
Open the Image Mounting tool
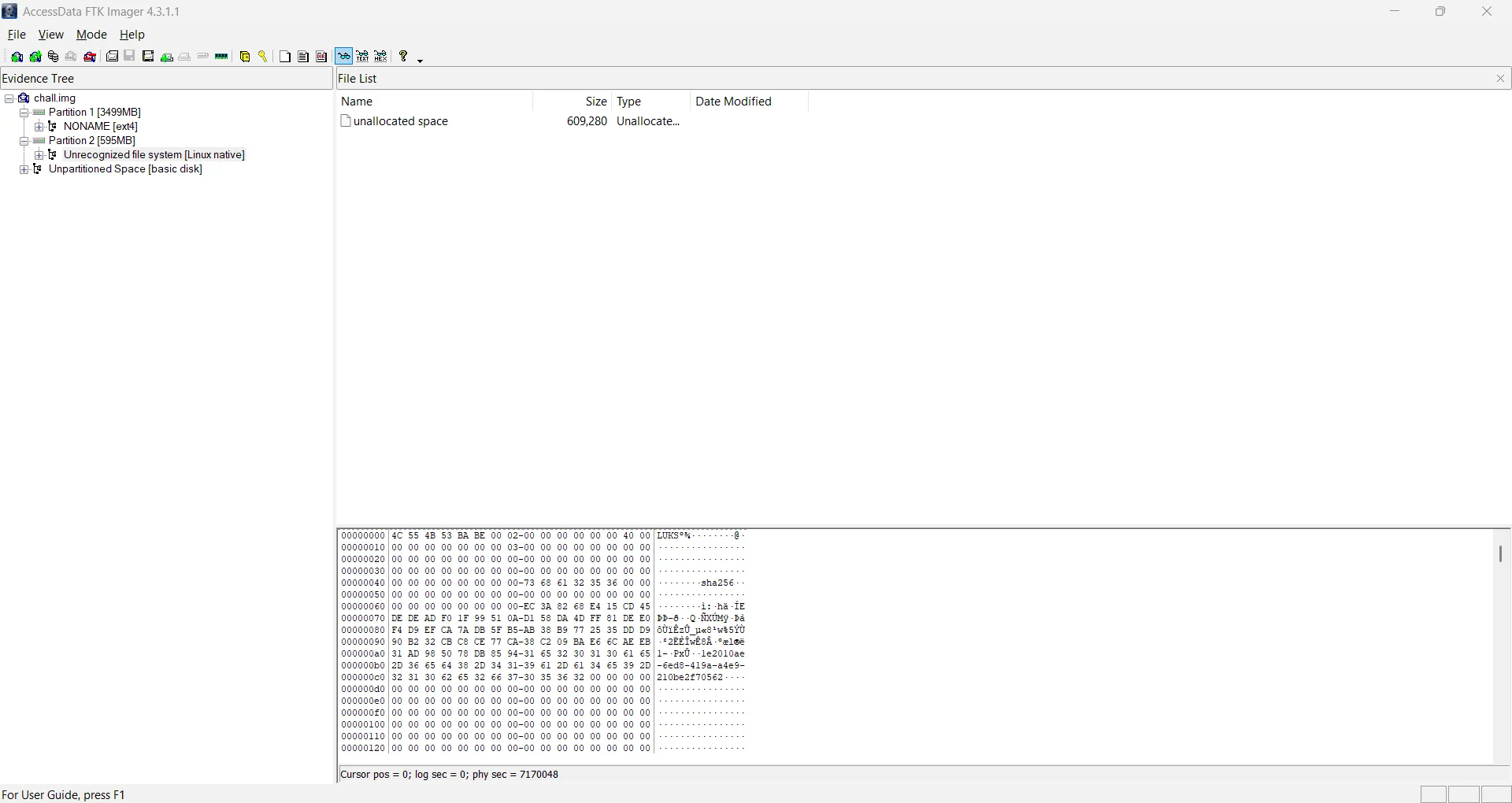[54, 57]
